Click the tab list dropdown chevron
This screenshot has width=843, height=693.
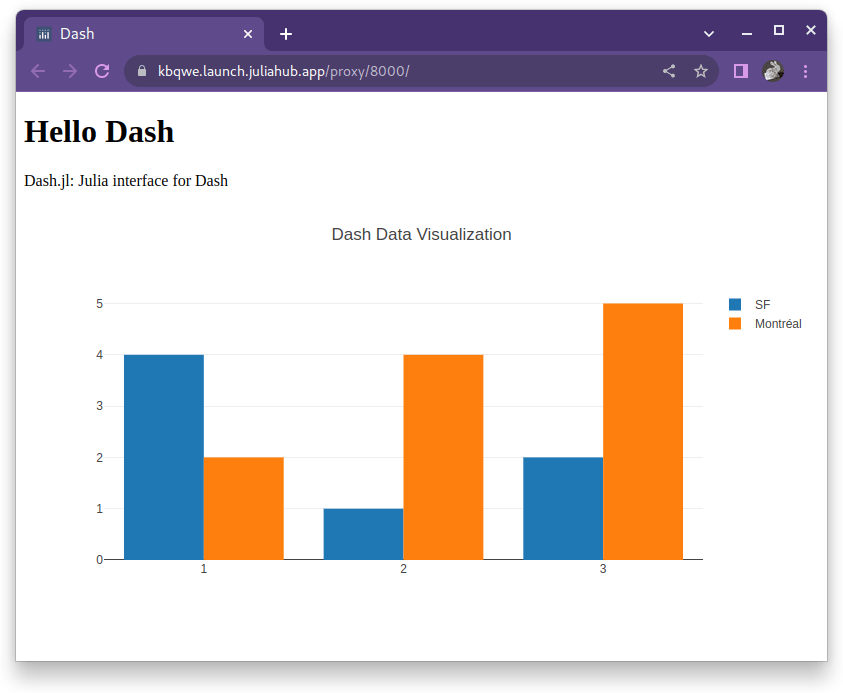pyautogui.click(x=708, y=32)
